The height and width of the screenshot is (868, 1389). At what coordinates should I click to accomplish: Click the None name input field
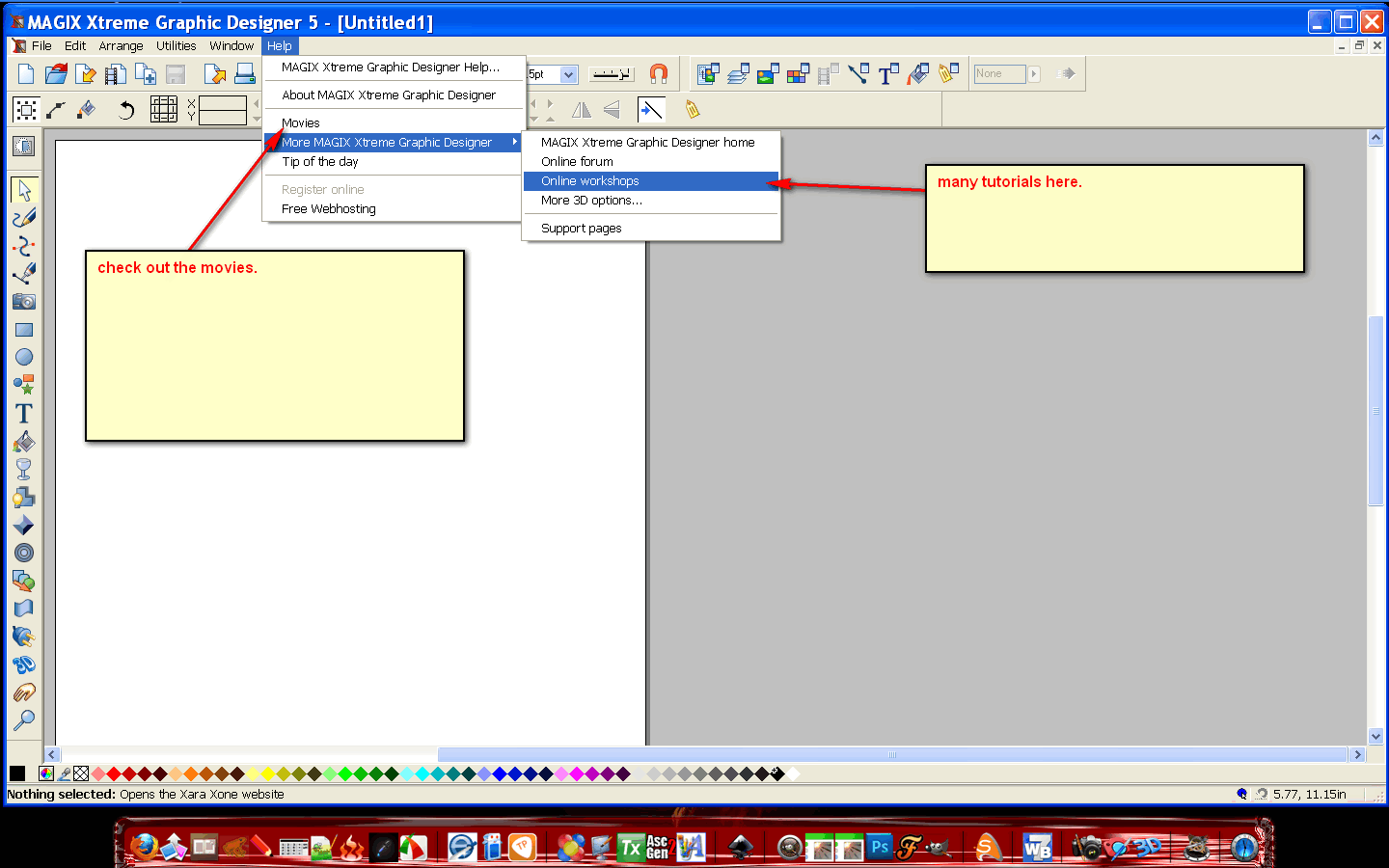pos(999,73)
